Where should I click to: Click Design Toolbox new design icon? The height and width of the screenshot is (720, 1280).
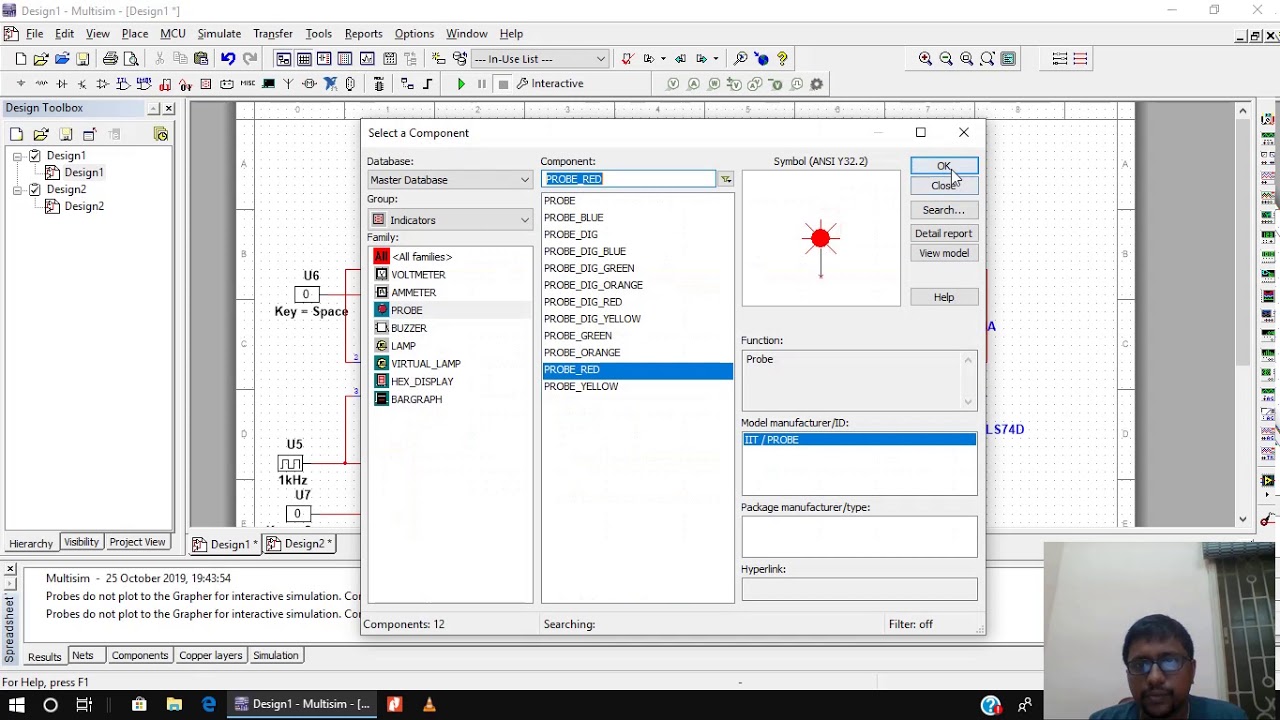(17, 134)
